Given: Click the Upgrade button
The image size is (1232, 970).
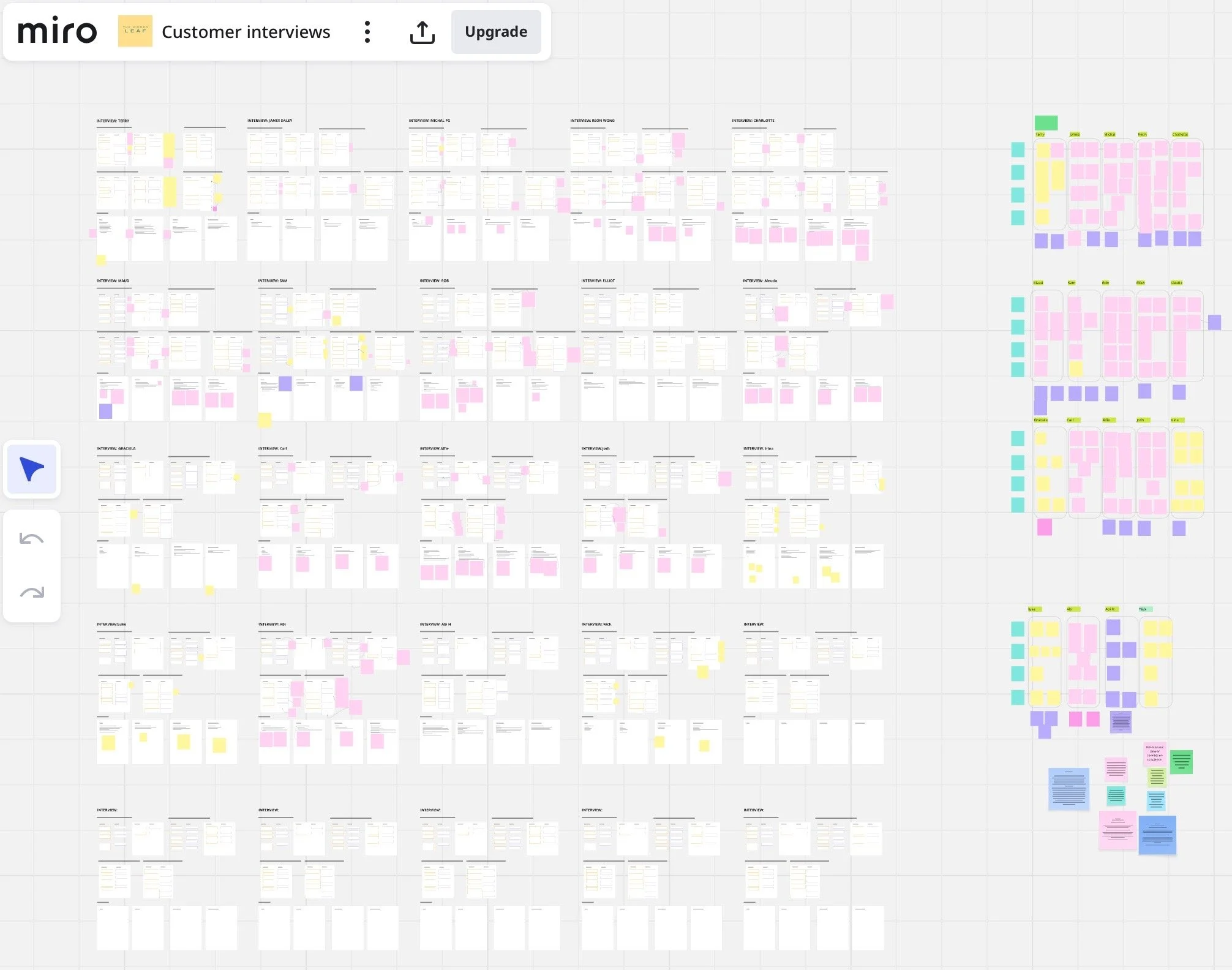Looking at the screenshot, I should (495, 32).
